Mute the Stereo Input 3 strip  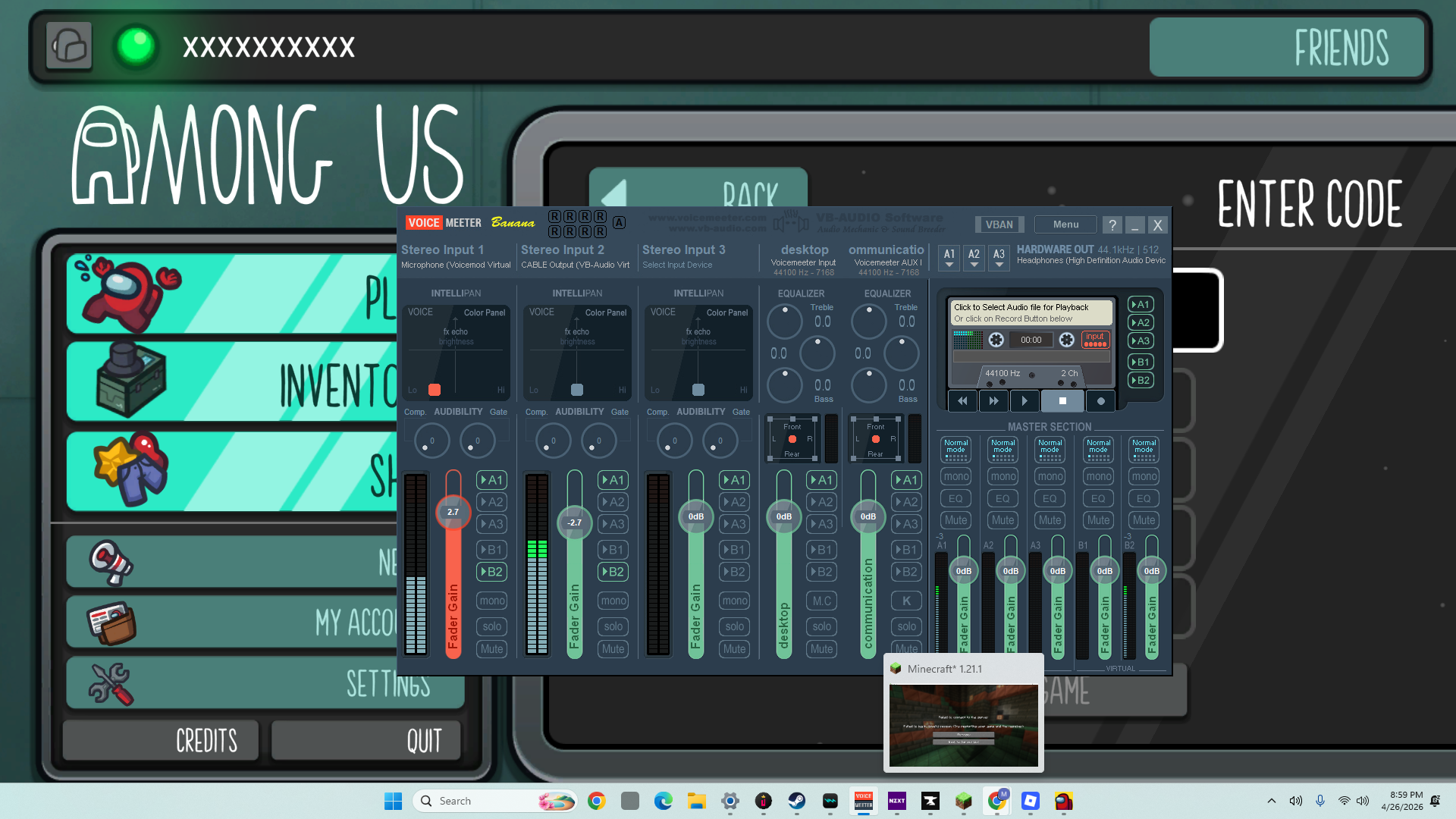[734, 649]
